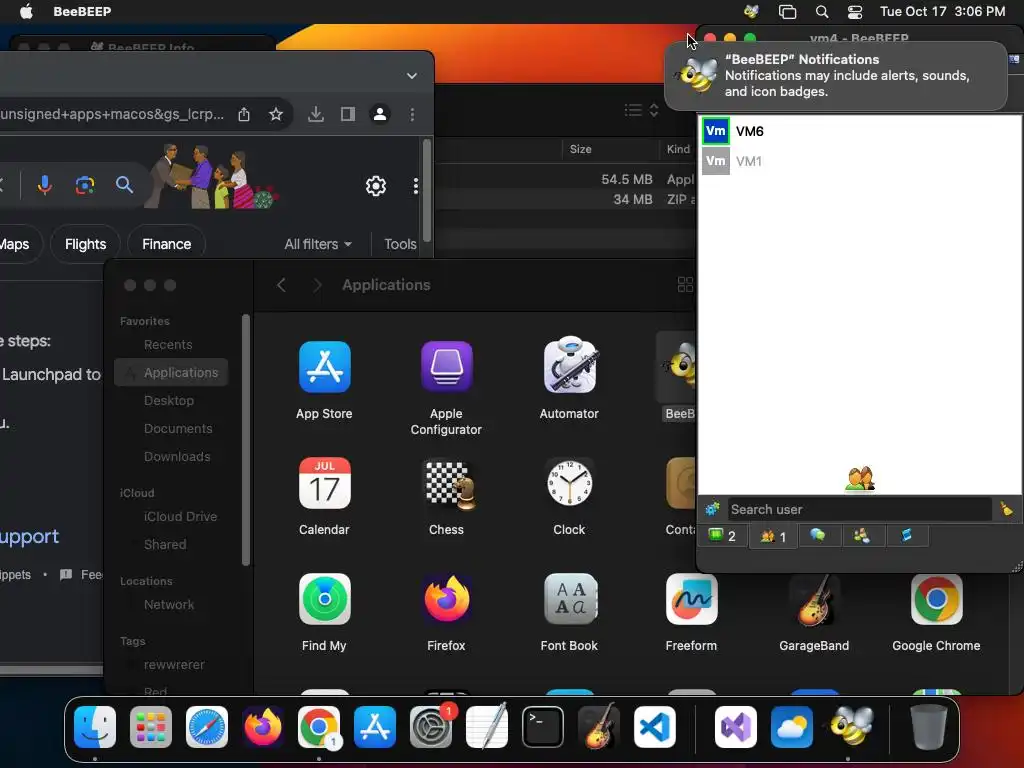Screen dimensions: 1024x768
Task: Select the rewwrerer tag in Finder sidebar
Action: pos(174,664)
